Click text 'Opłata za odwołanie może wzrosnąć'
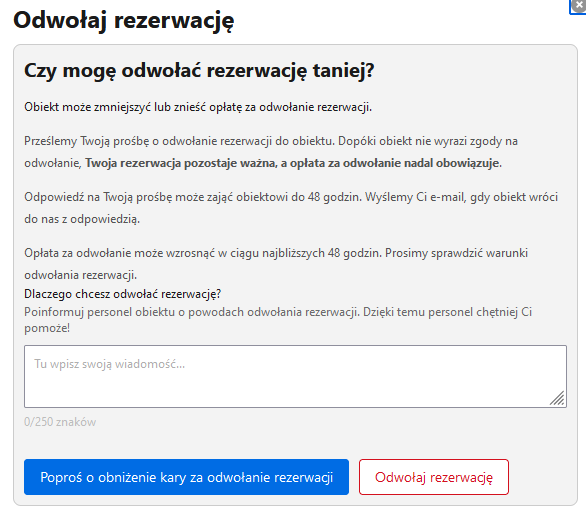Viewport: 586px width, 518px height. pos(120,253)
